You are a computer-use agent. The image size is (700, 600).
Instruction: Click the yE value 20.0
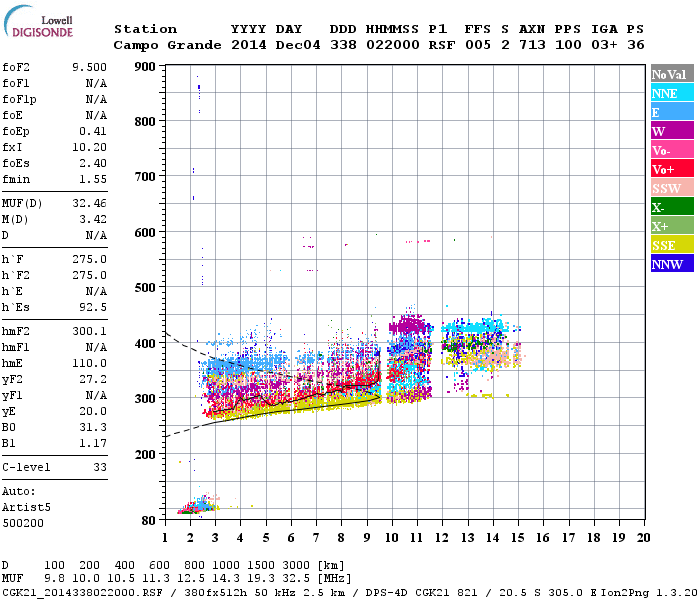[x=93, y=412]
